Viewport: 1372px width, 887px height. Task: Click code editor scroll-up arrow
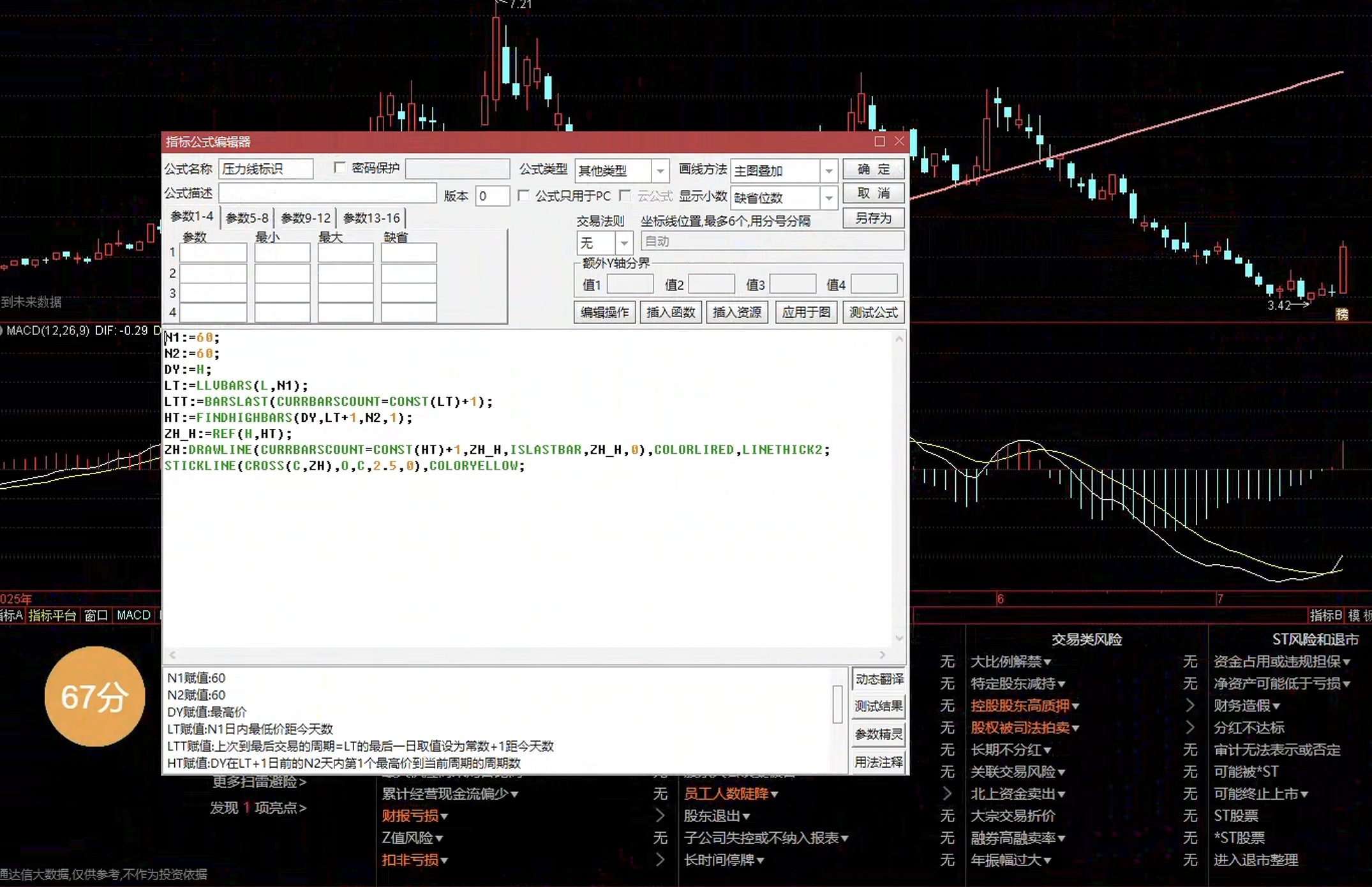coord(899,339)
